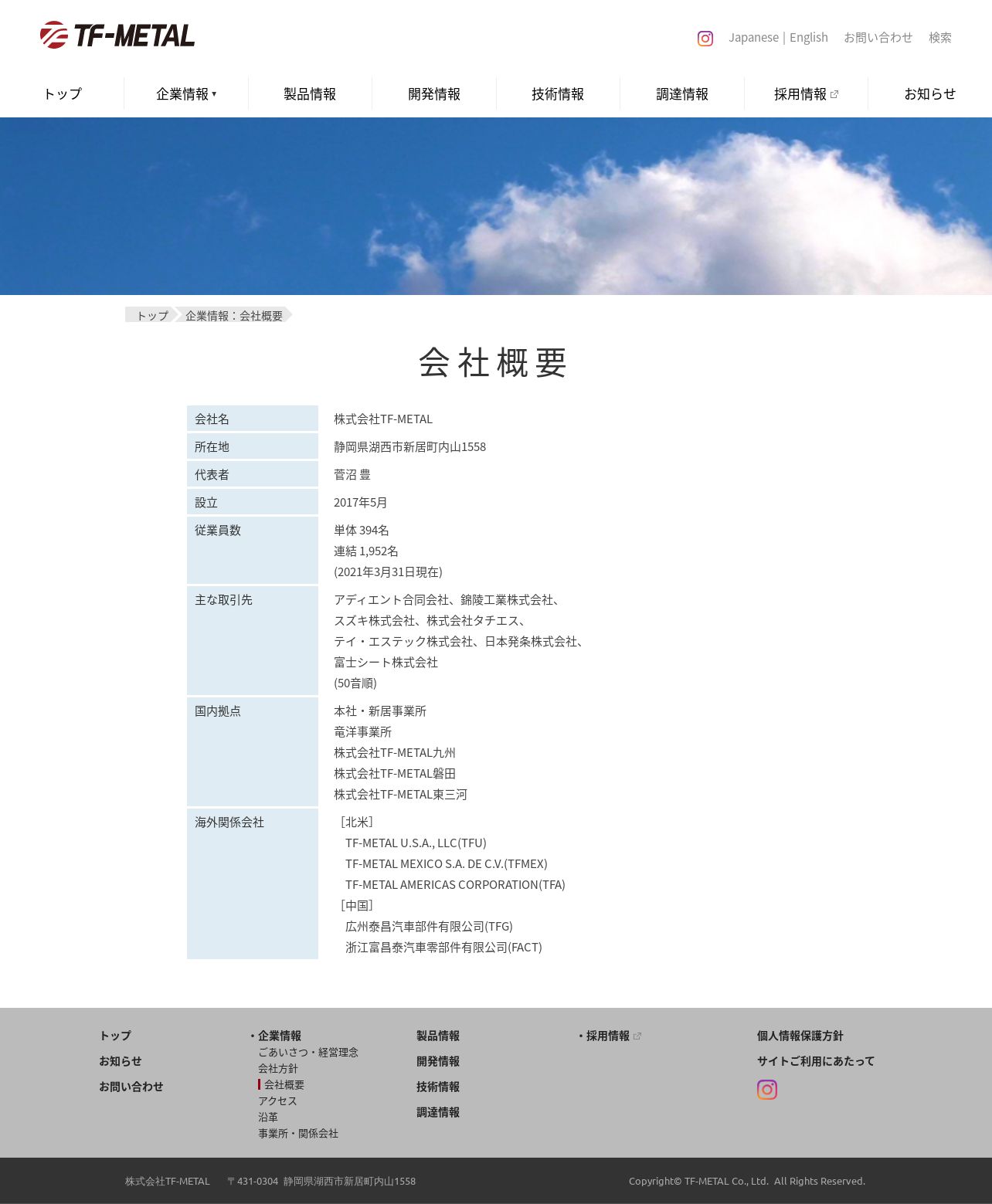Click address 静岡県湖西市新居町内山1558 in table
Screen dimensions: 992x1204
pyautogui.click(x=409, y=446)
